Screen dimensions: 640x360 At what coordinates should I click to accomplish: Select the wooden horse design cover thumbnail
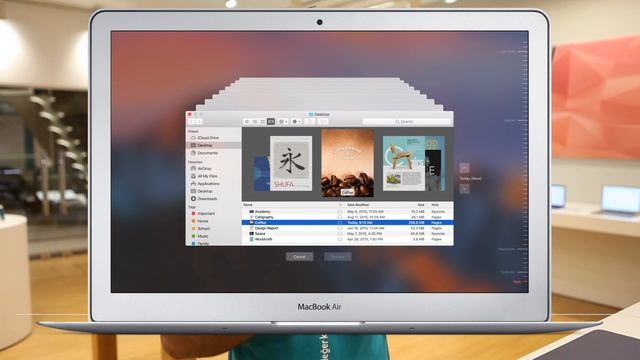point(404,163)
